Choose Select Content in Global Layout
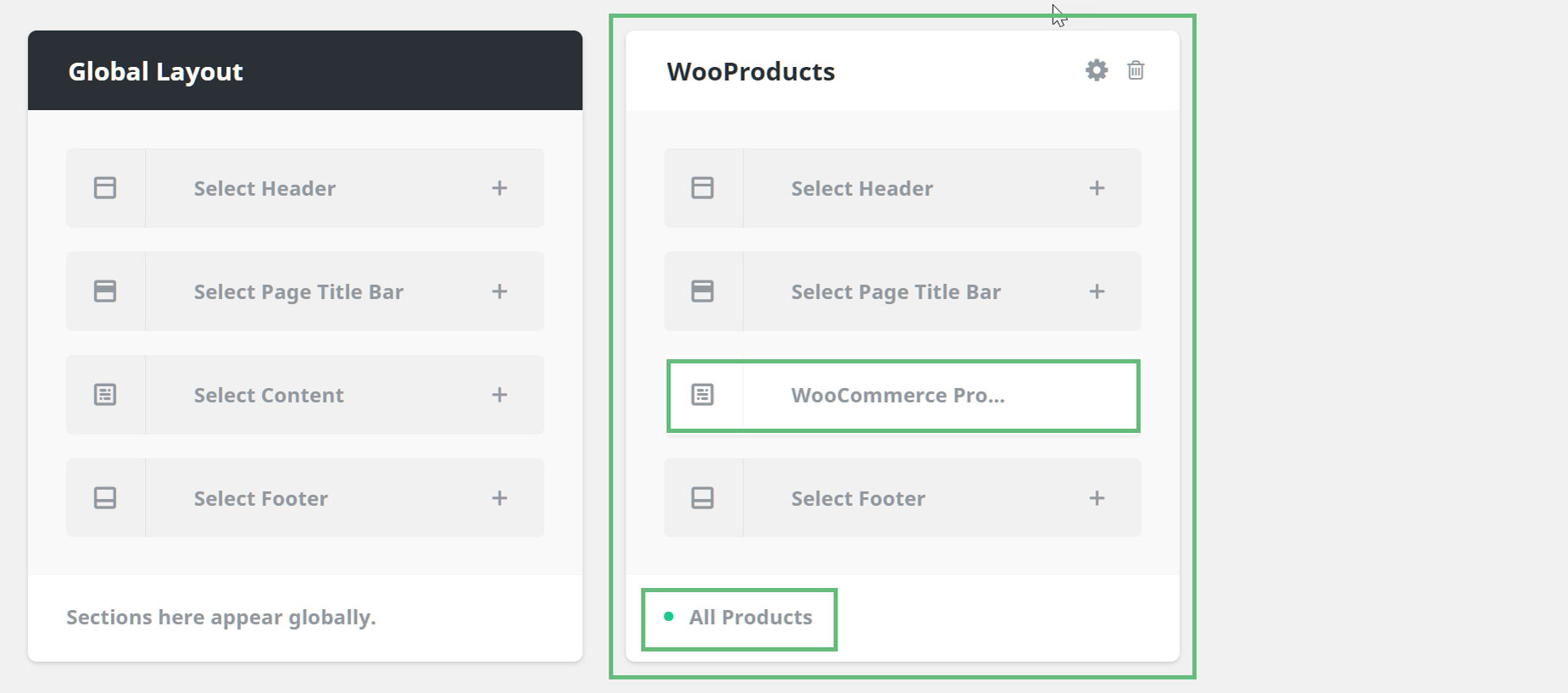The image size is (1568, 693). pos(305,395)
